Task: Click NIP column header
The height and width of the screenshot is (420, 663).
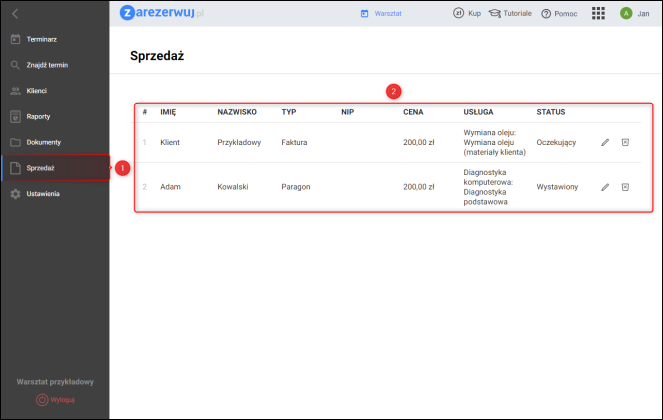Action: 348,112
